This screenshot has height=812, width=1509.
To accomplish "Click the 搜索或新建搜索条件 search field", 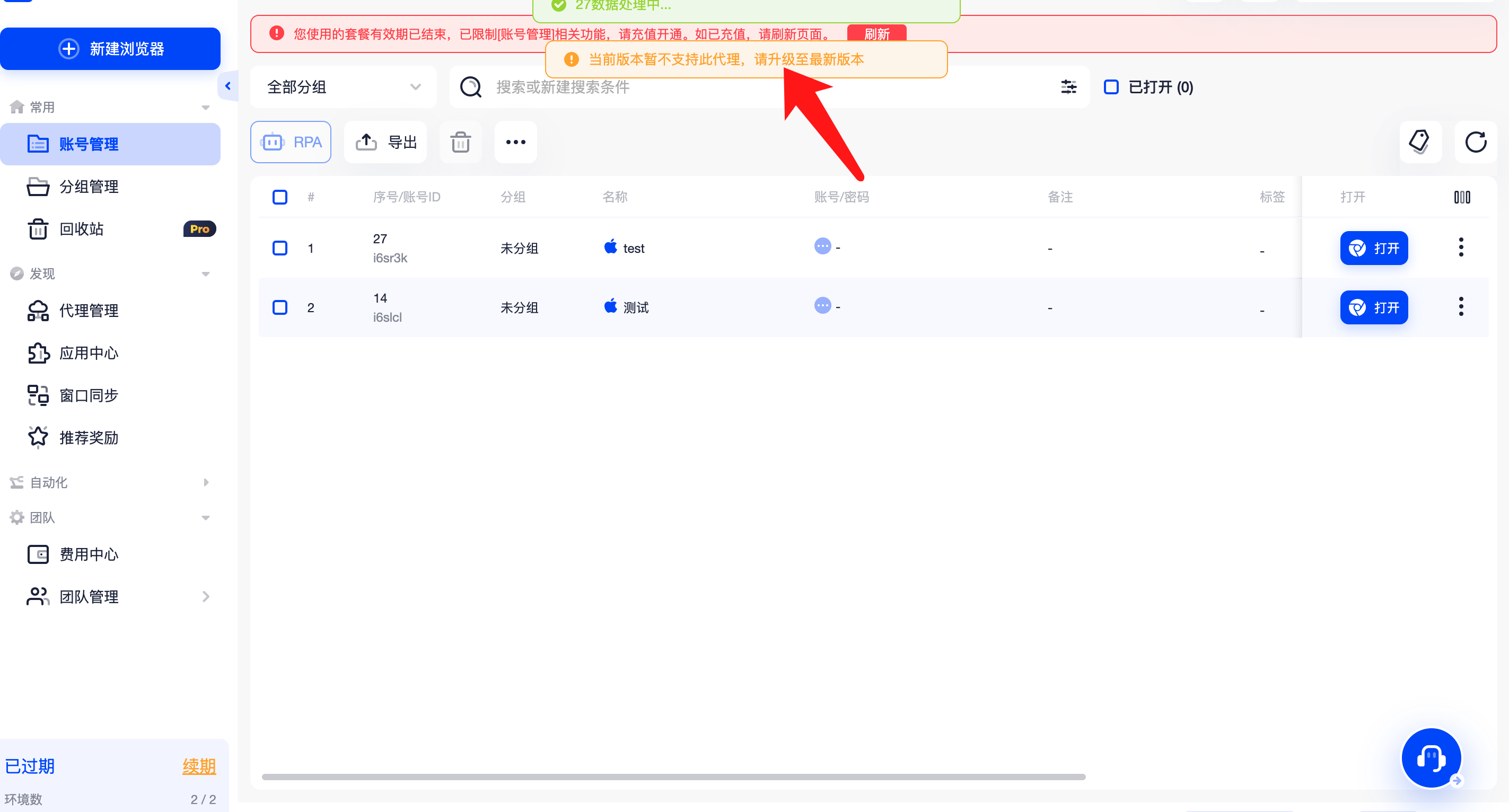I will point(770,87).
